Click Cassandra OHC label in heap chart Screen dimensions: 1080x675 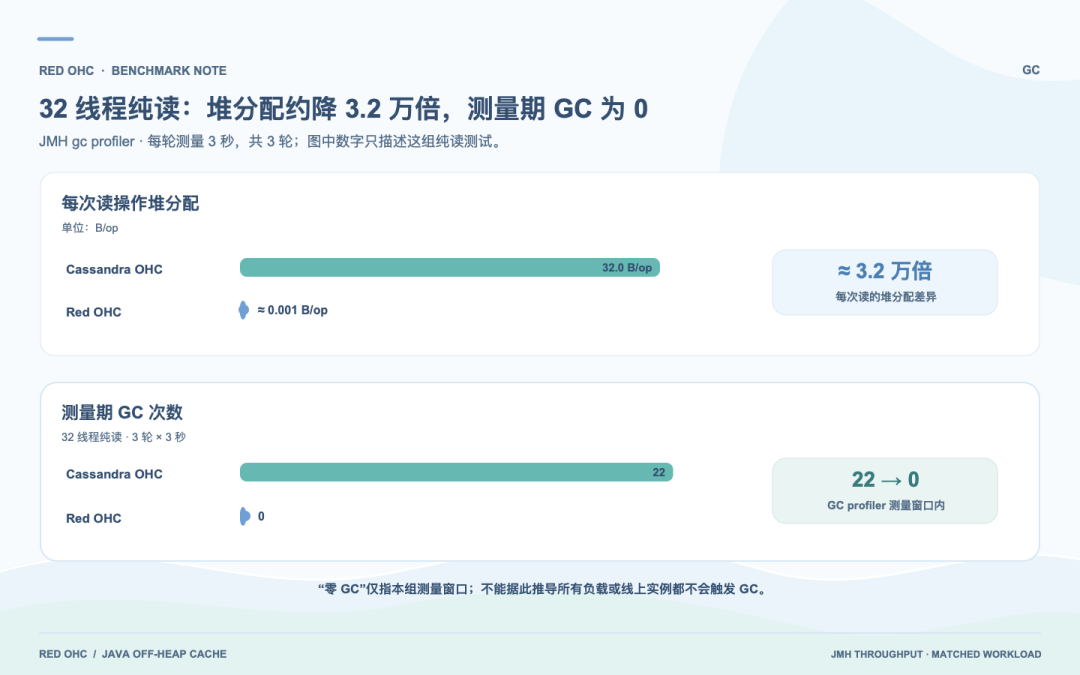coord(114,269)
